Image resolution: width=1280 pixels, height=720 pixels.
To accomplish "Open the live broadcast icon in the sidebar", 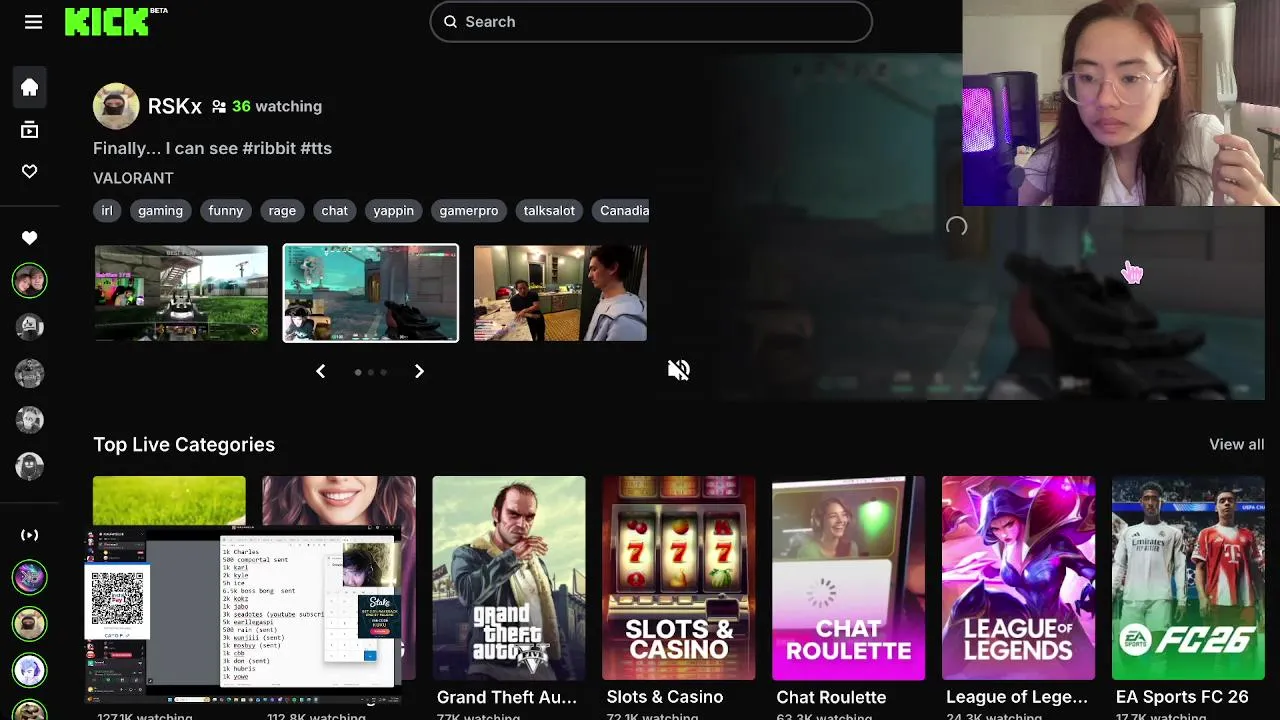I will (x=29, y=535).
